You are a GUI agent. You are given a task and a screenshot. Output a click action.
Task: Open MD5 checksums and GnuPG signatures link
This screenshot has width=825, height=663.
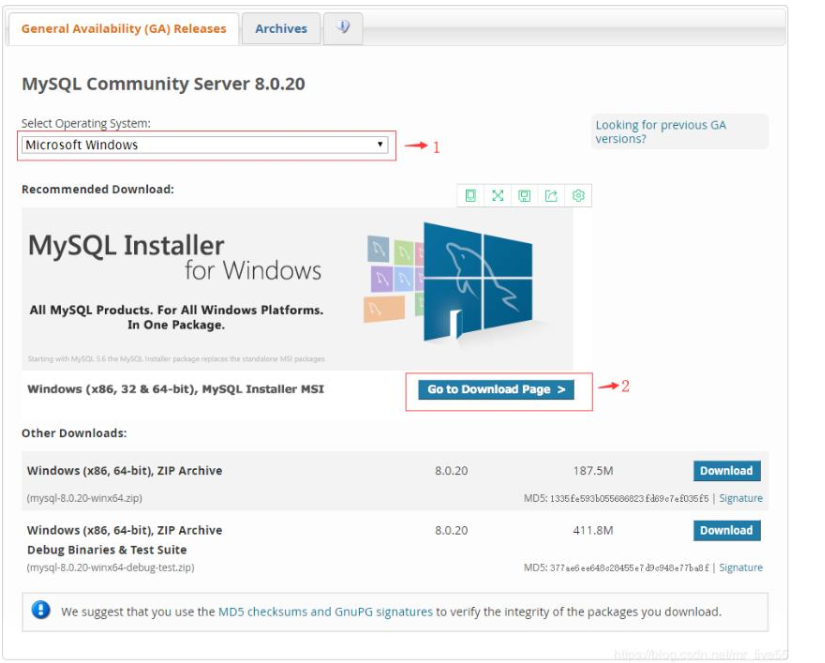(325, 611)
